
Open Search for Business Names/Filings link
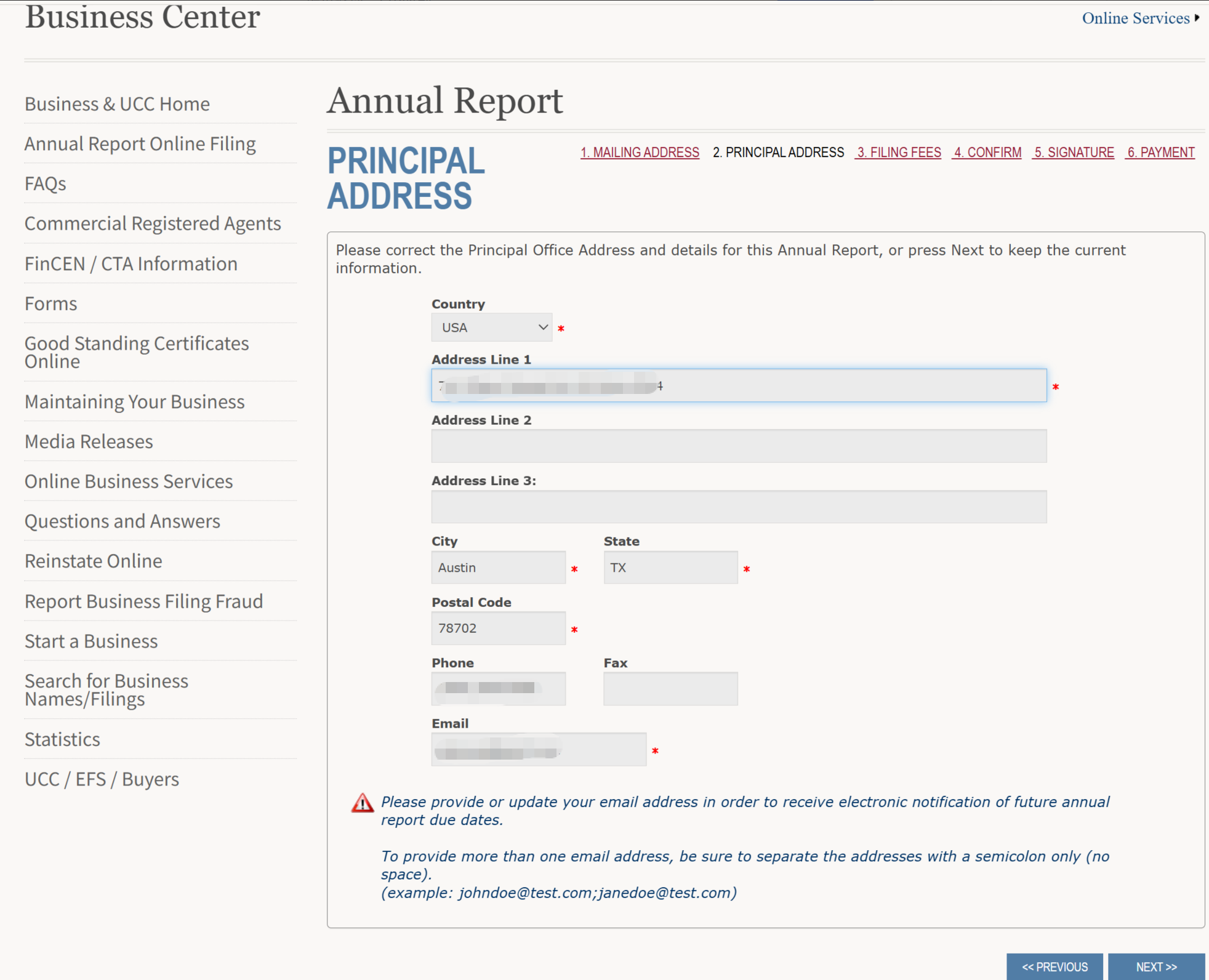106,690
